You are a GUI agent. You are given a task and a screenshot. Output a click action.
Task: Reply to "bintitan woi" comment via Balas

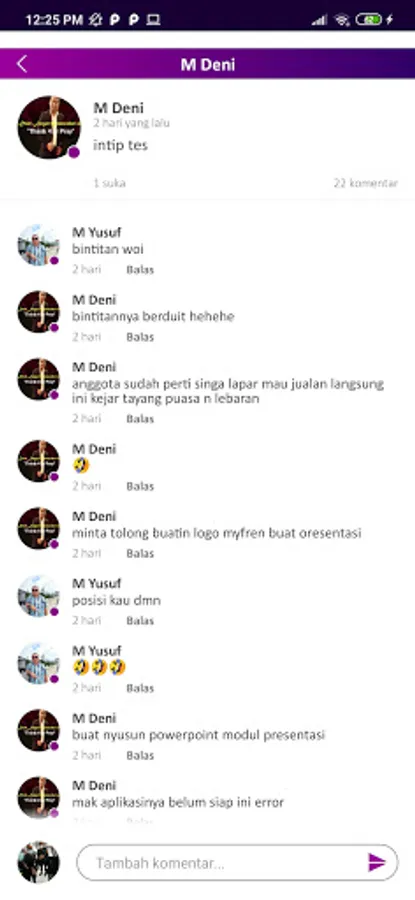coord(140,270)
